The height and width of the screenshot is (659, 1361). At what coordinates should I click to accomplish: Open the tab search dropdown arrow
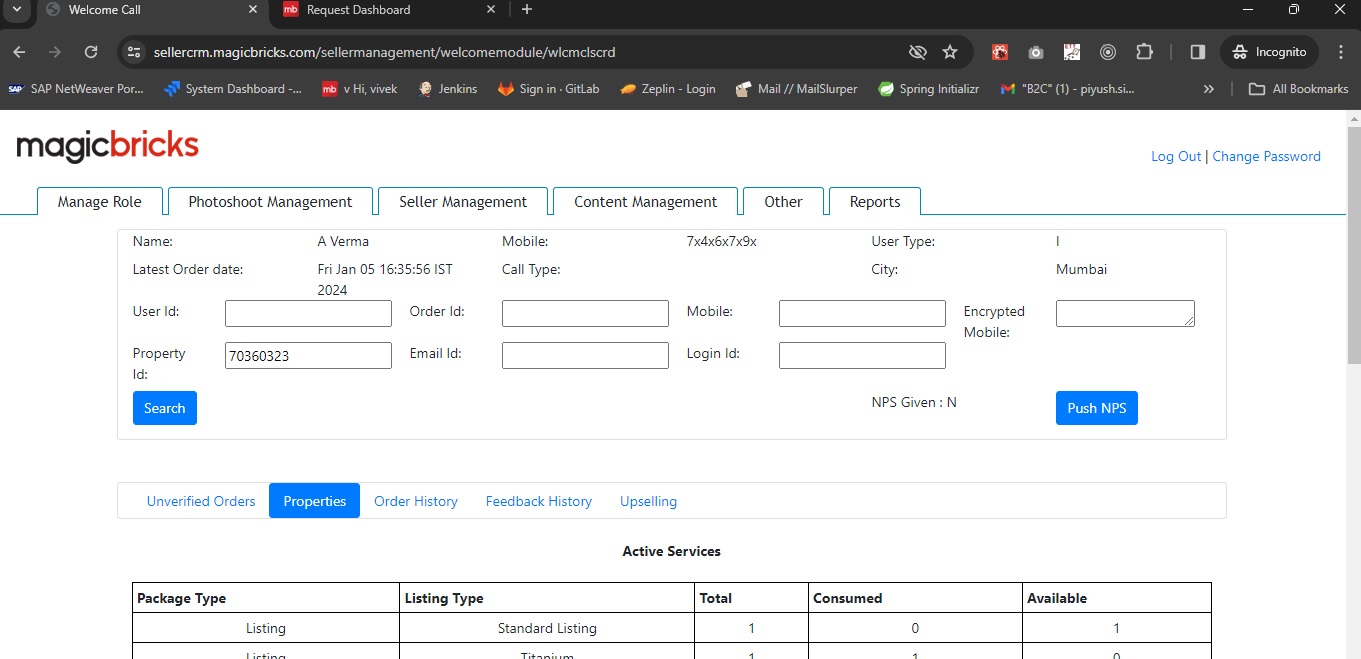click(17, 10)
